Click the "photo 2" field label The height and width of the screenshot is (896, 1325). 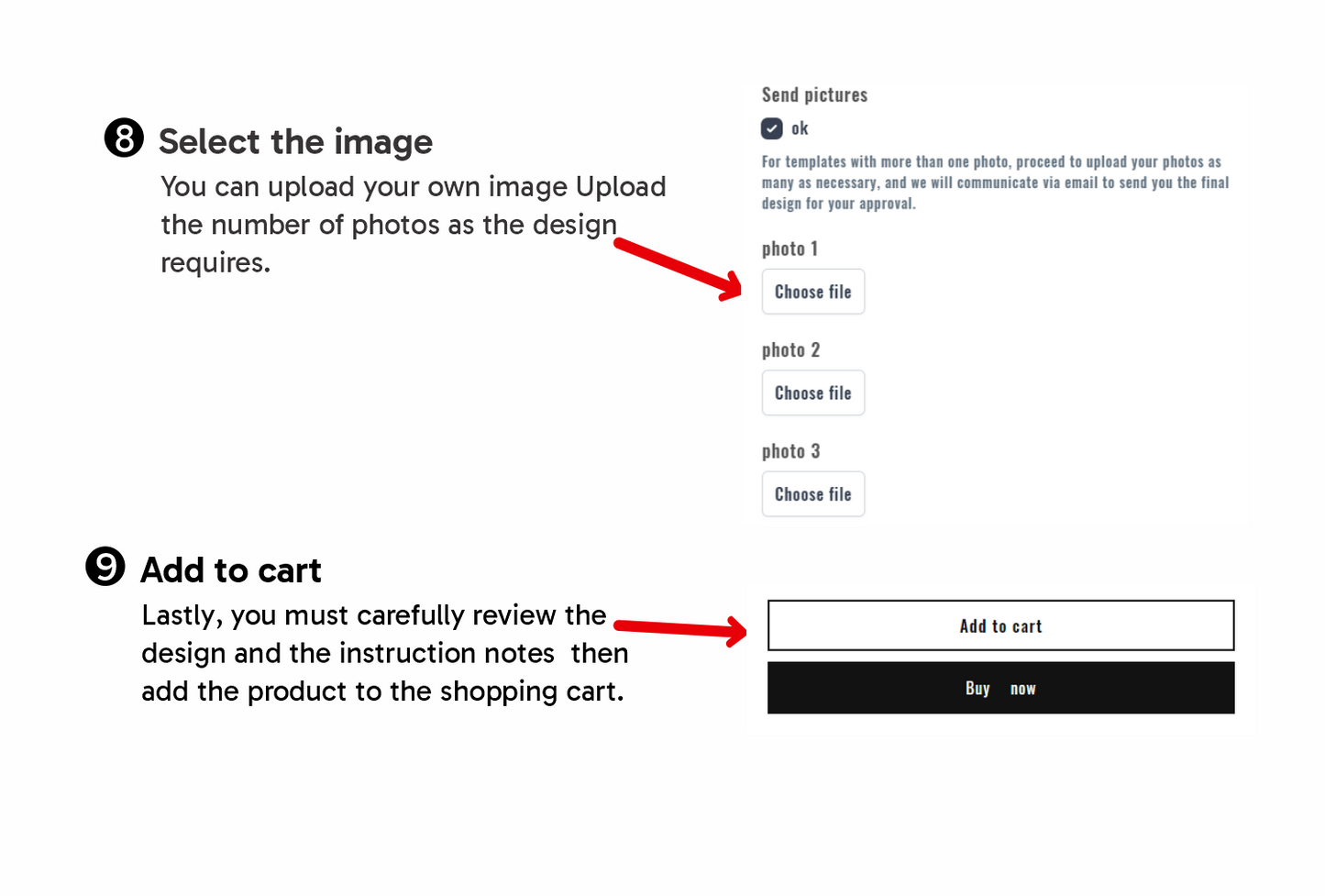(x=790, y=349)
